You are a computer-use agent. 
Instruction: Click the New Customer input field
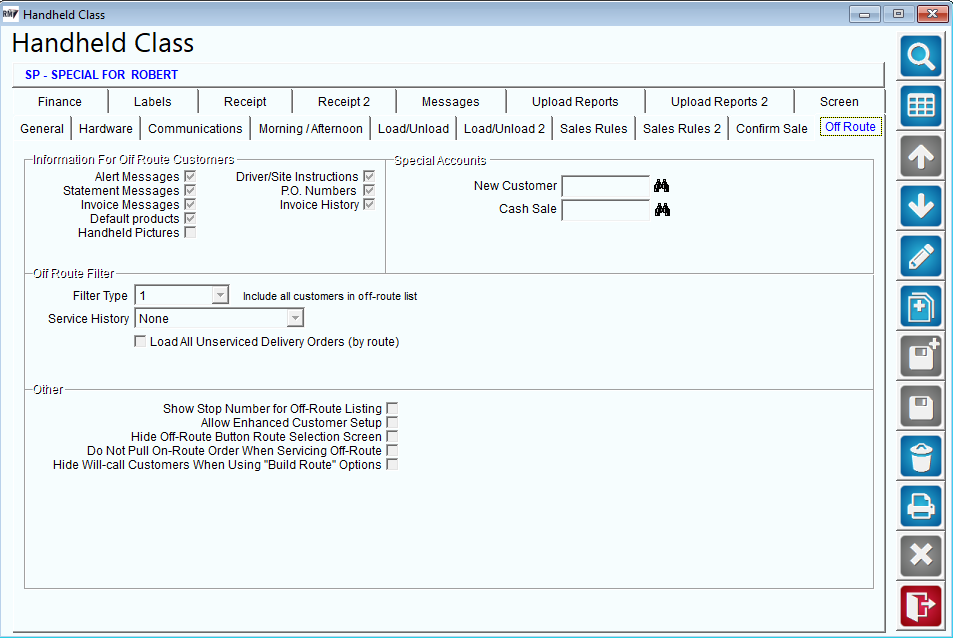click(605, 186)
